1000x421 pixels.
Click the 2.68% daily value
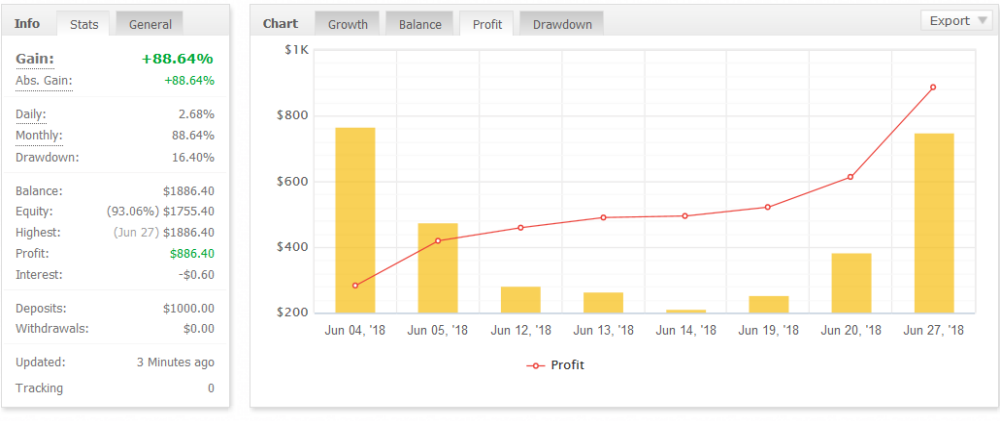tap(196, 115)
